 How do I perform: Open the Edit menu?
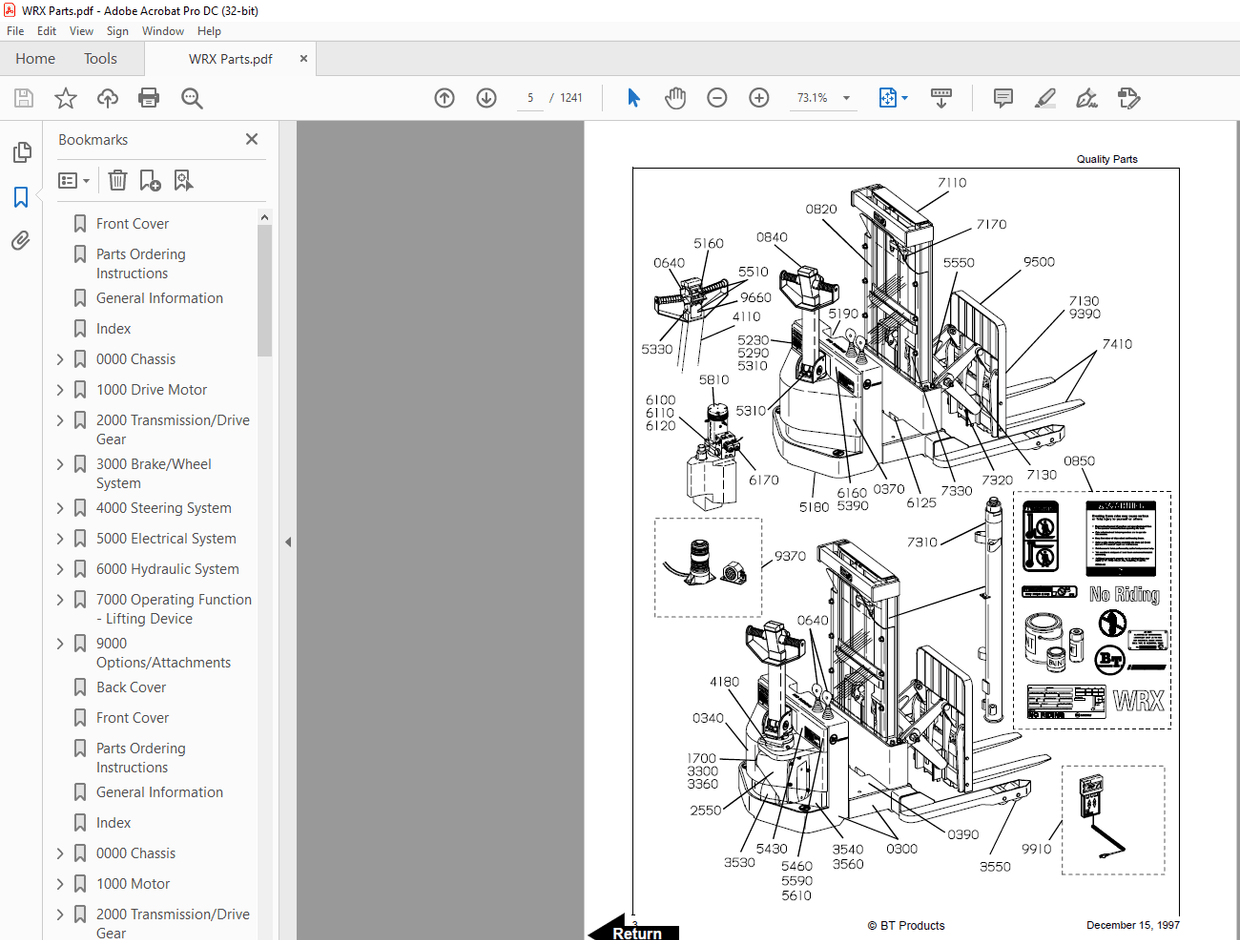pyautogui.click(x=47, y=31)
